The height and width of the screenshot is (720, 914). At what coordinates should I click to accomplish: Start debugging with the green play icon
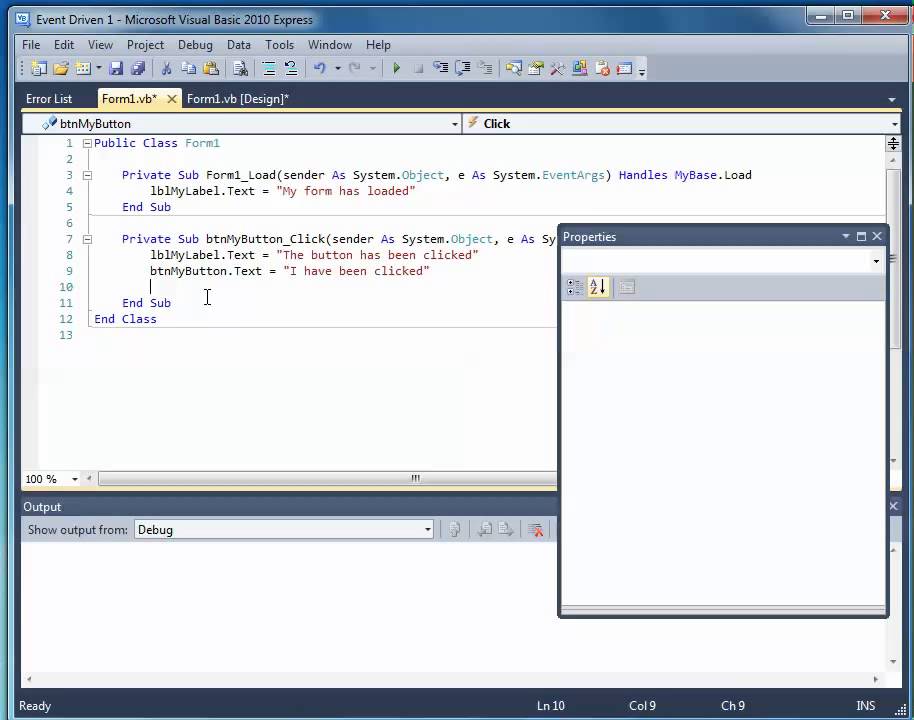click(x=396, y=69)
